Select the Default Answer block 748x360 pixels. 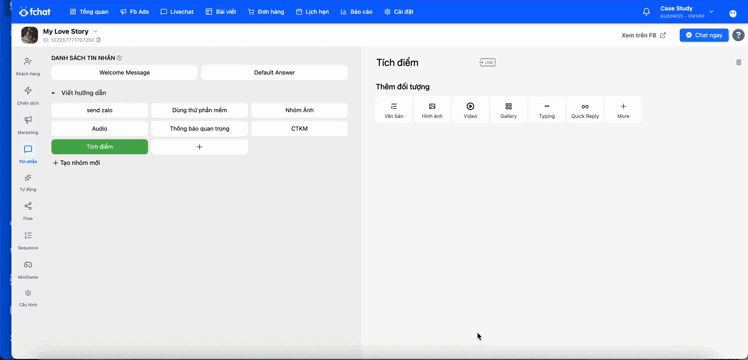tap(274, 72)
